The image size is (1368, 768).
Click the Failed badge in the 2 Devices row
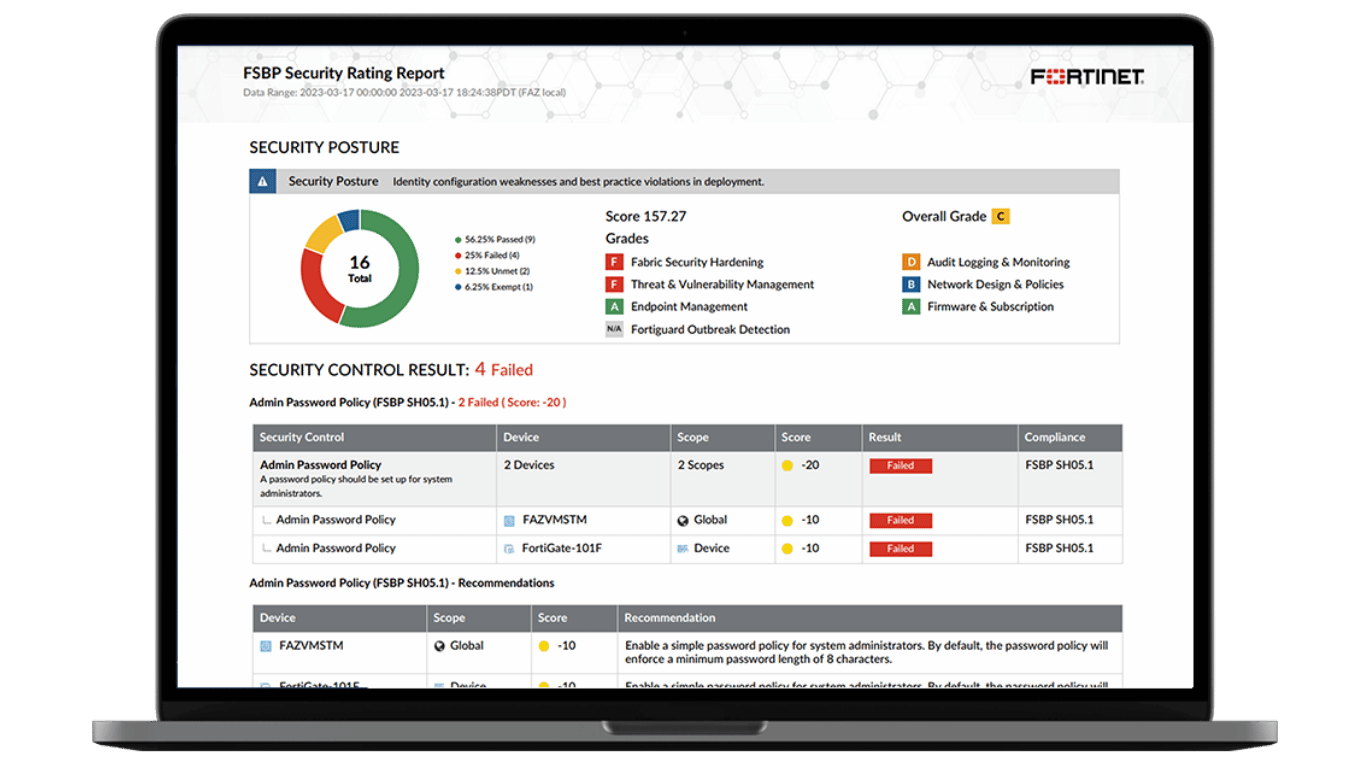click(x=900, y=466)
